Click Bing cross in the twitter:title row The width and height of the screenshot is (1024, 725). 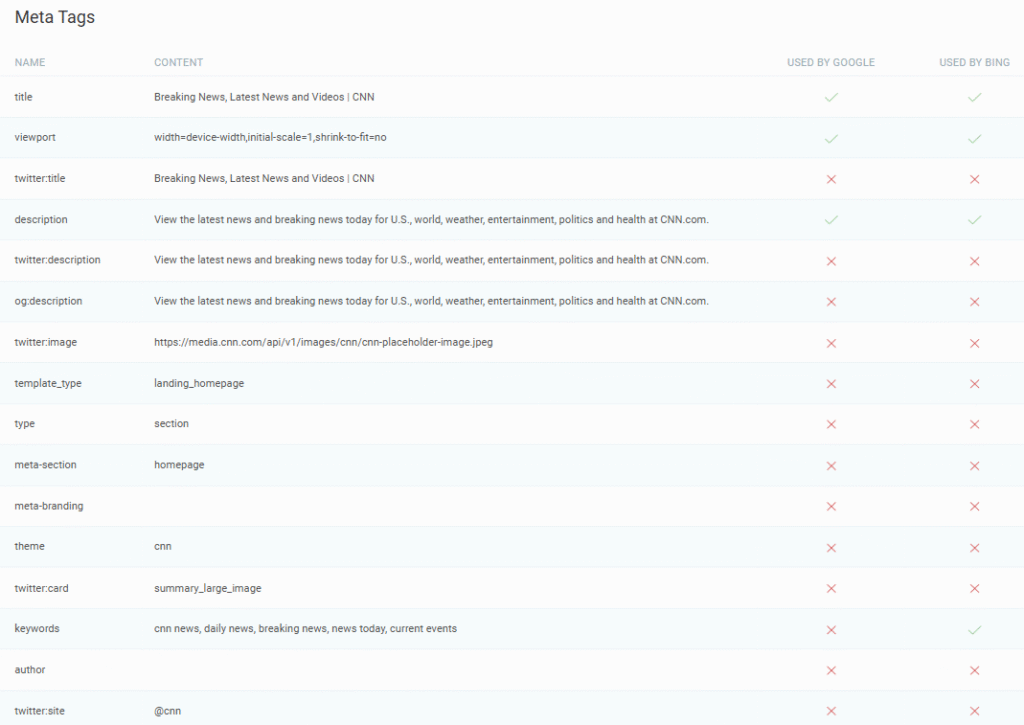click(974, 179)
